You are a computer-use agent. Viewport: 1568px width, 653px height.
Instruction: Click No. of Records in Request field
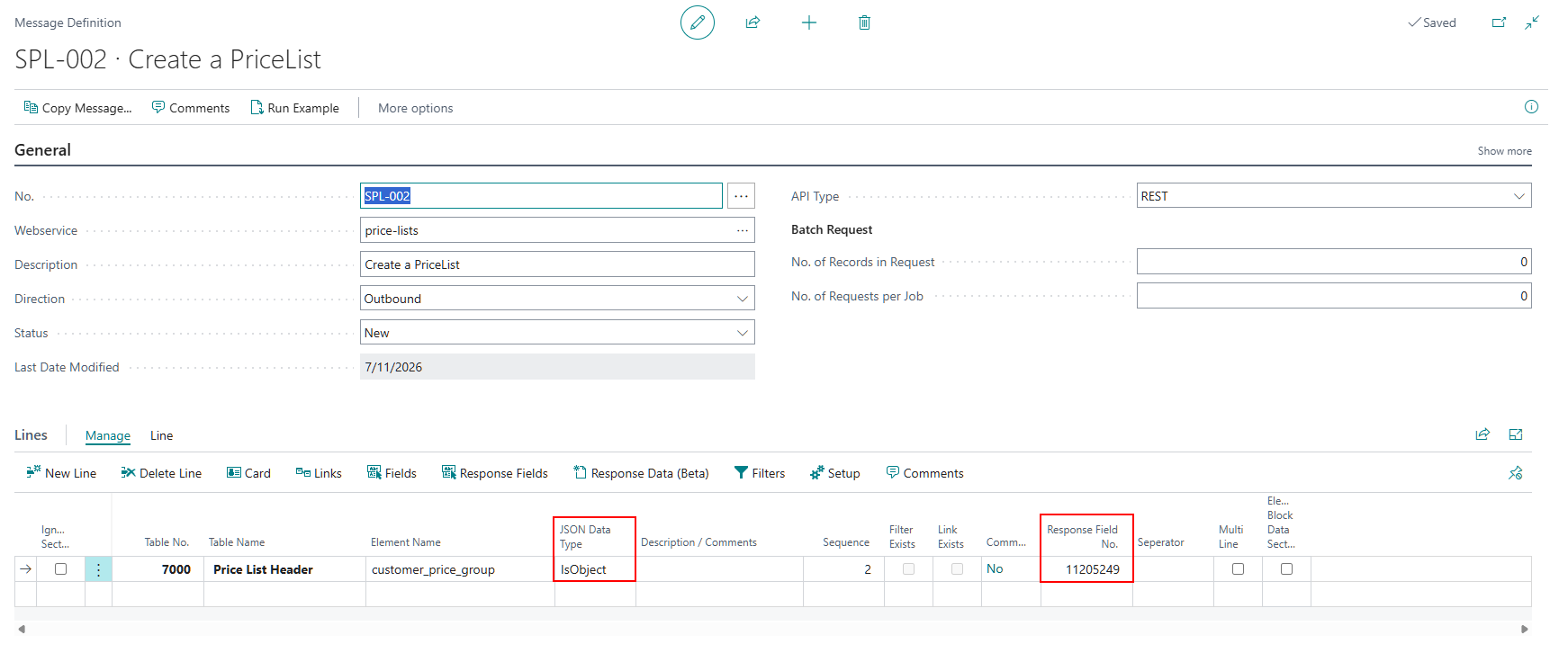click(x=1334, y=262)
